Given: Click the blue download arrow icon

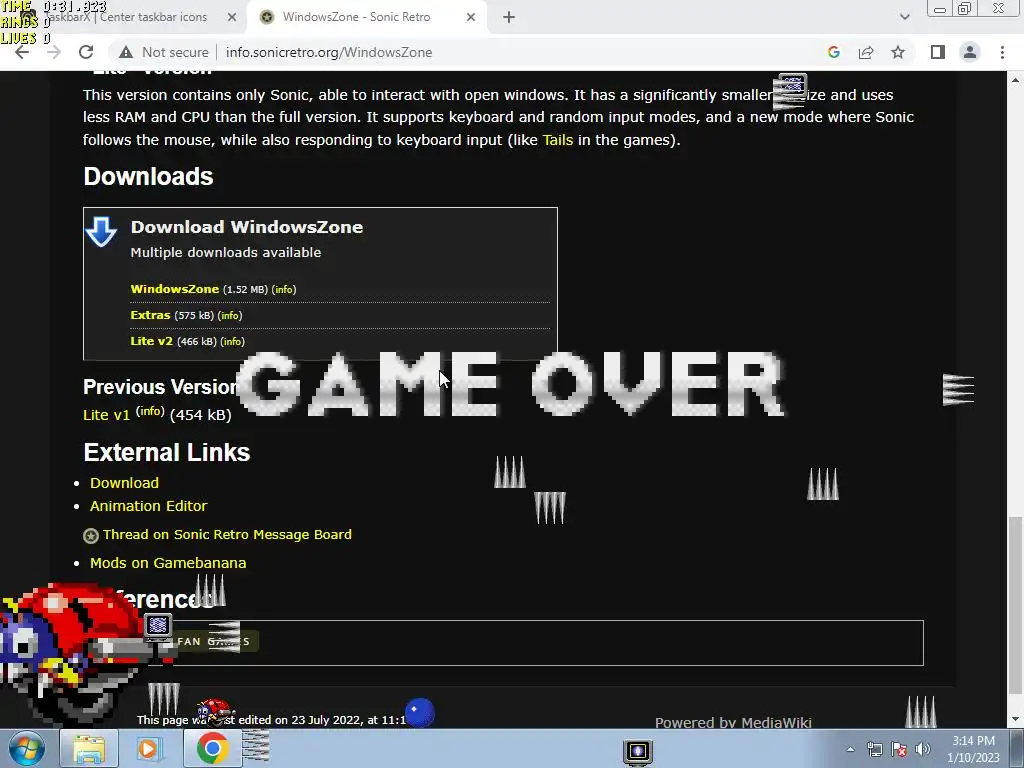Looking at the screenshot, I should coord(101,232).
